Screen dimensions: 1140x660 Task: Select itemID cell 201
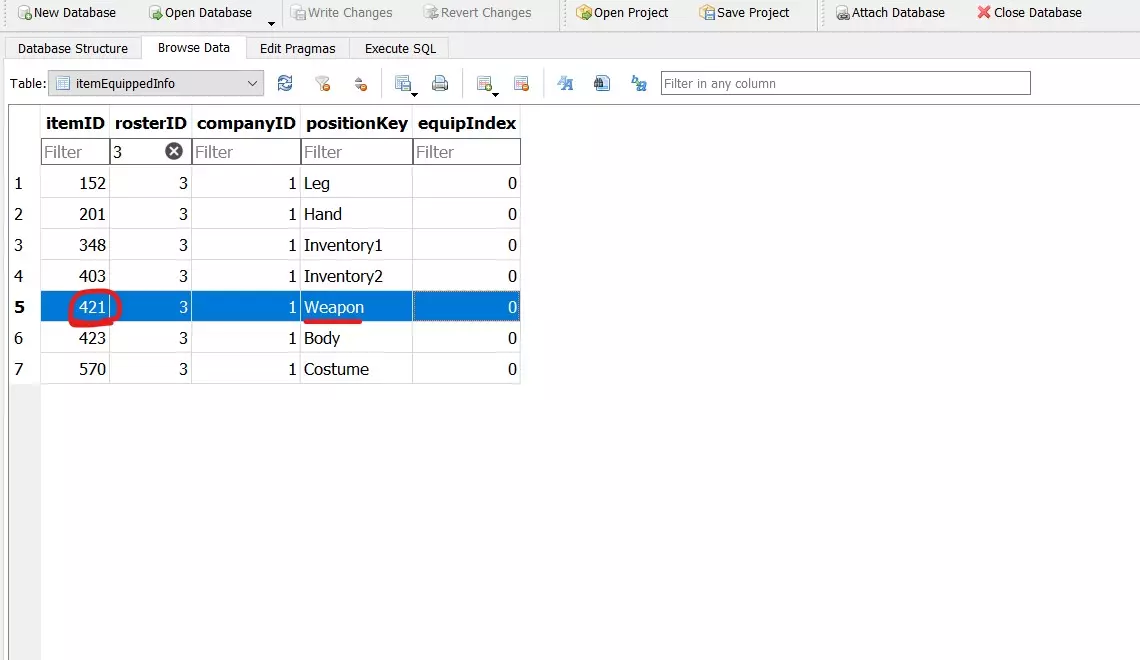click(75, 214)
